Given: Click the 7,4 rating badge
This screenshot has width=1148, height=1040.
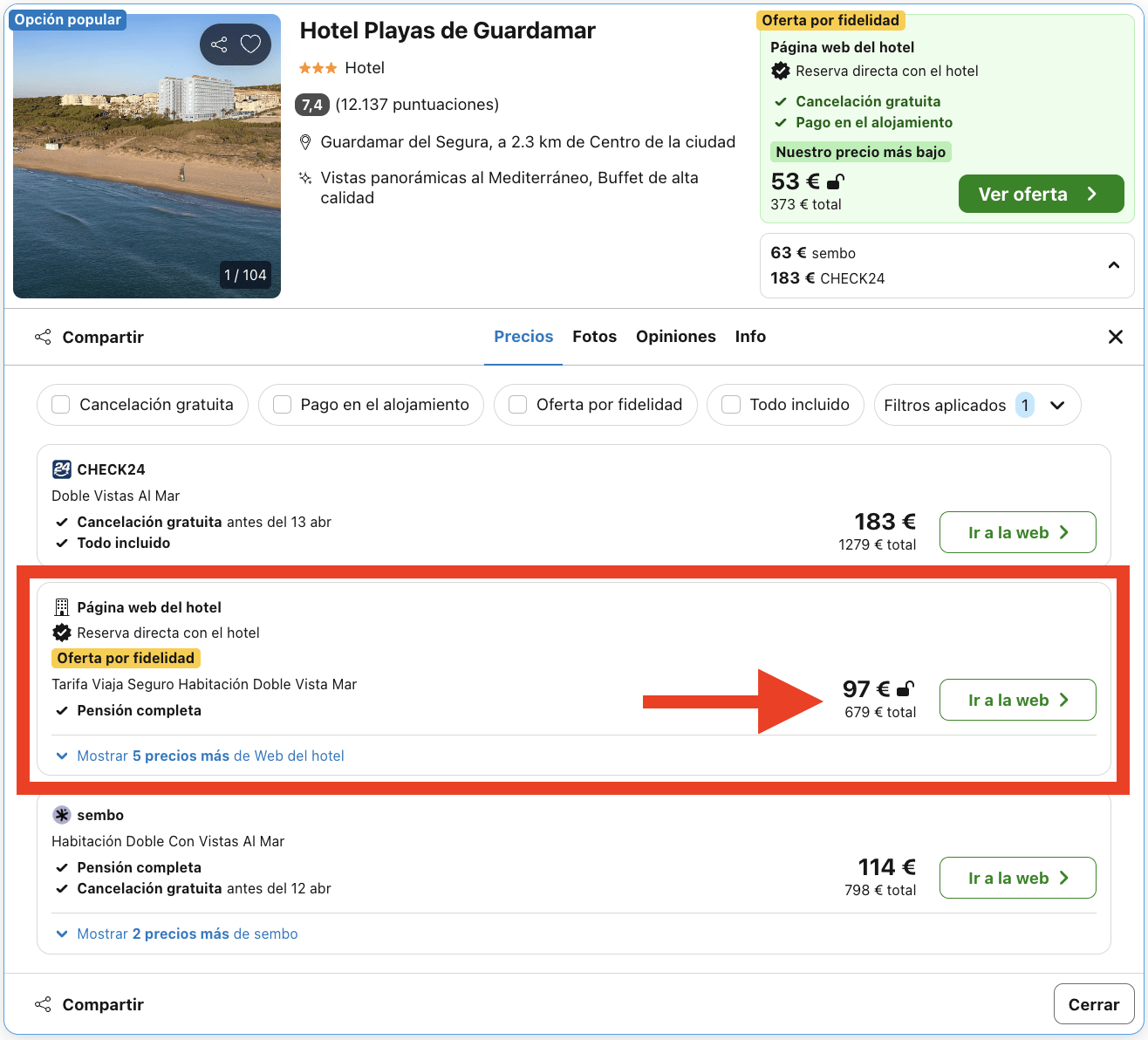Looking at the screenshot, I should tap(312, 105).
